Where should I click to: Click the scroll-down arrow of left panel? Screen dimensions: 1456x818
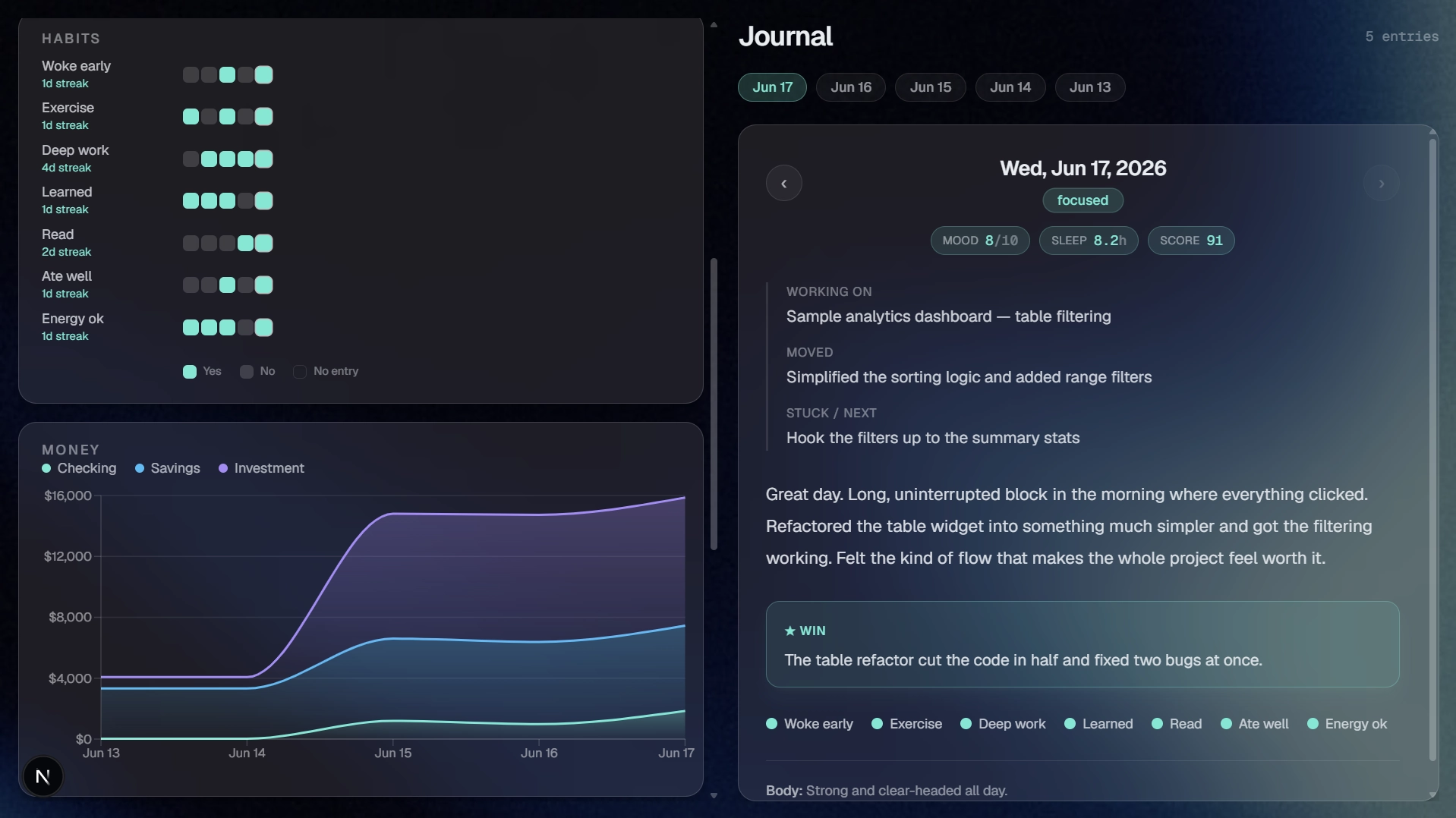[x=714, y=795]
